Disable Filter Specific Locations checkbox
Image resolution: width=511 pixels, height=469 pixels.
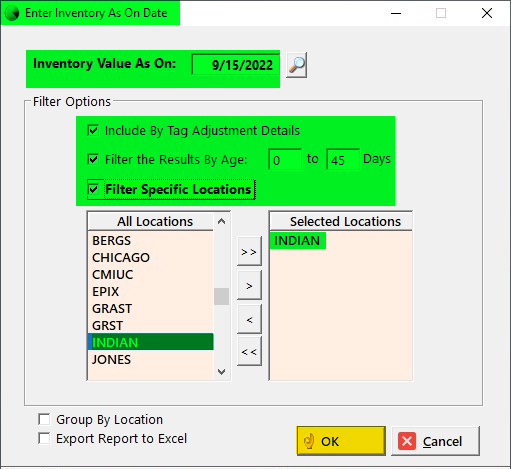(93, 189)
